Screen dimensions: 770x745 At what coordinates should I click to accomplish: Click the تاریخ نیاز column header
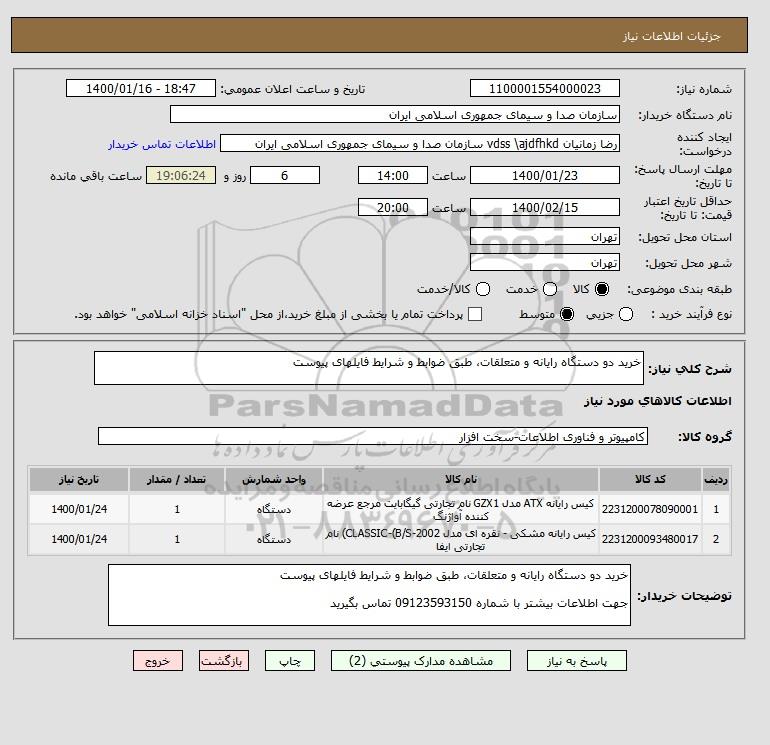(79, 479)
